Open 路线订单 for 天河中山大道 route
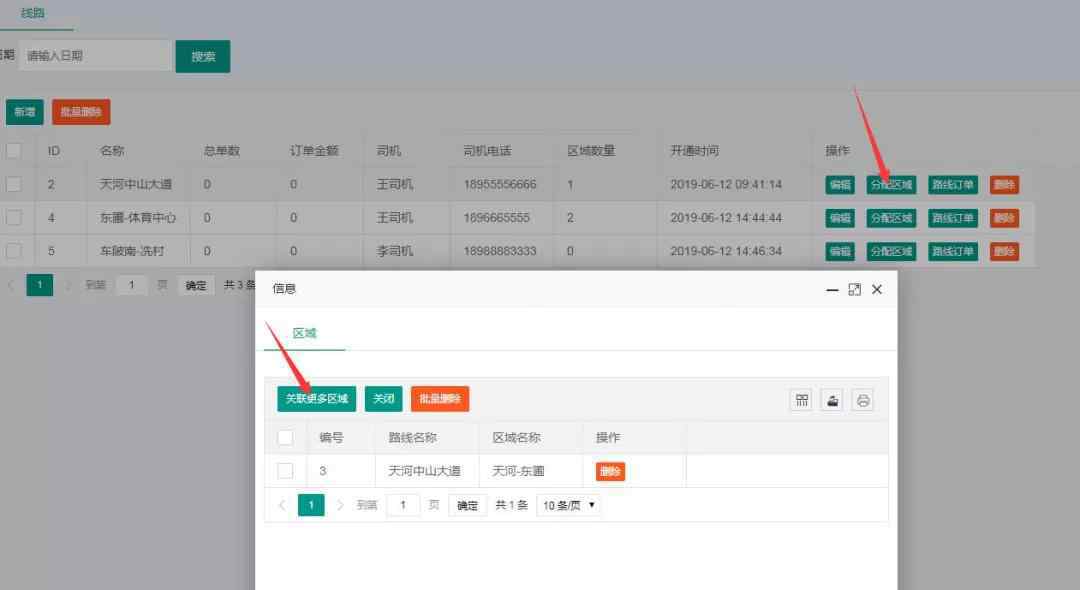The image size is (1080, 590). 953,185
